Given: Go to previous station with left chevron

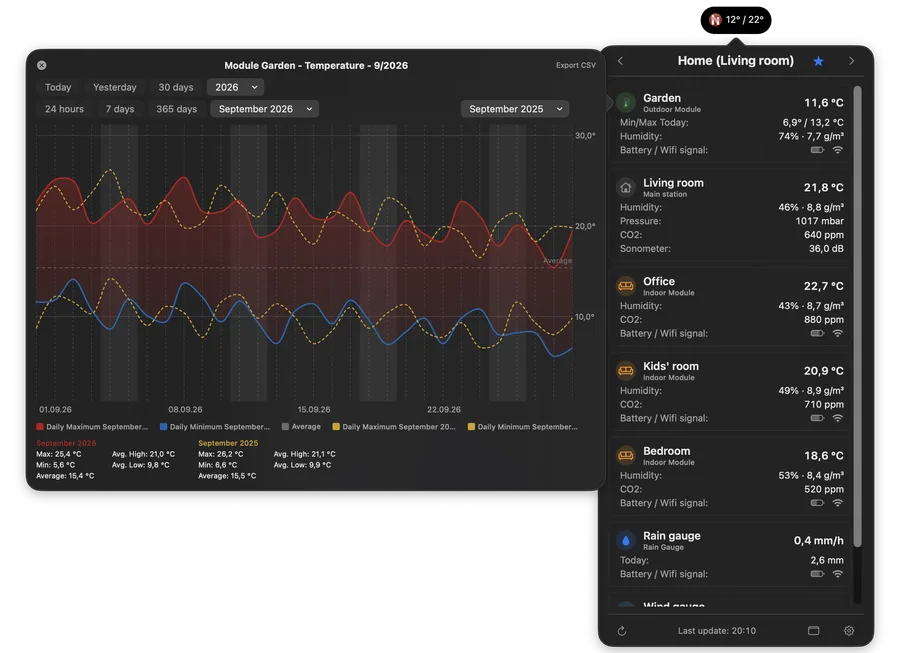Looking at the screenshot, I should click(620, 61).
